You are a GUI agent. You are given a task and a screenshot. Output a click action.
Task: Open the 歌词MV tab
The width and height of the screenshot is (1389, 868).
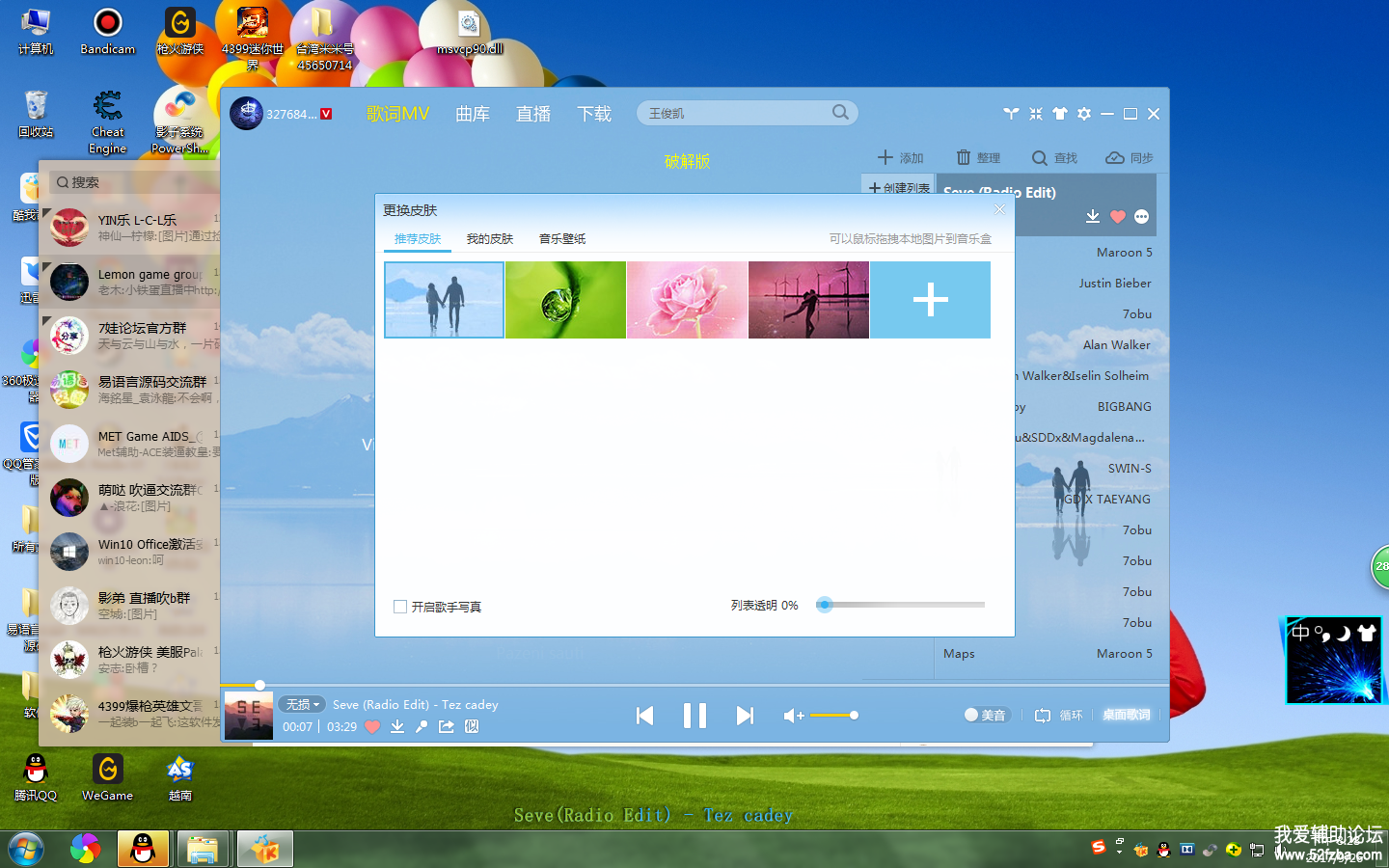397,114
